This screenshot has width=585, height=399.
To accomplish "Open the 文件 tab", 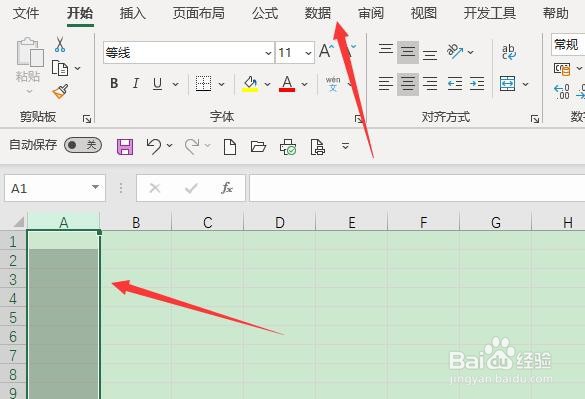I will 26,14.
